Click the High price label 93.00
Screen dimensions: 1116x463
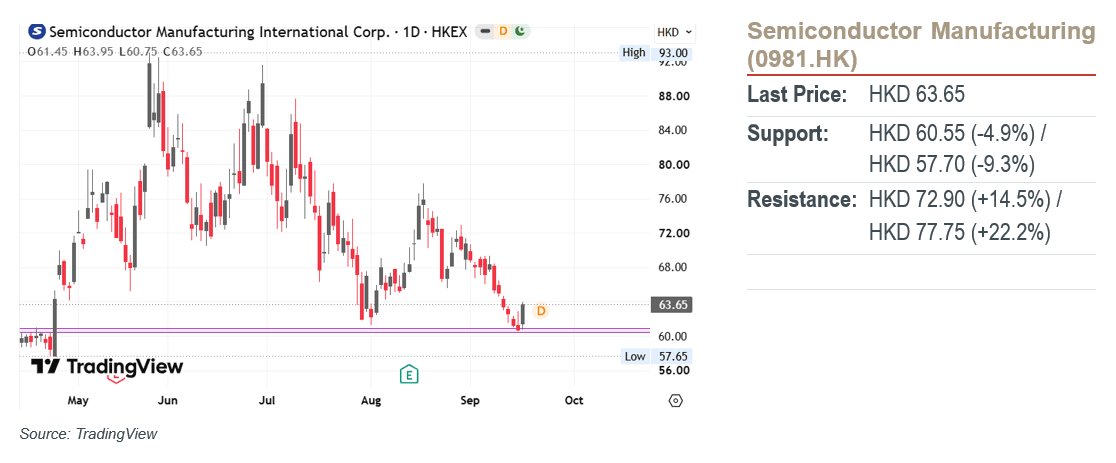tap(656, 53)
